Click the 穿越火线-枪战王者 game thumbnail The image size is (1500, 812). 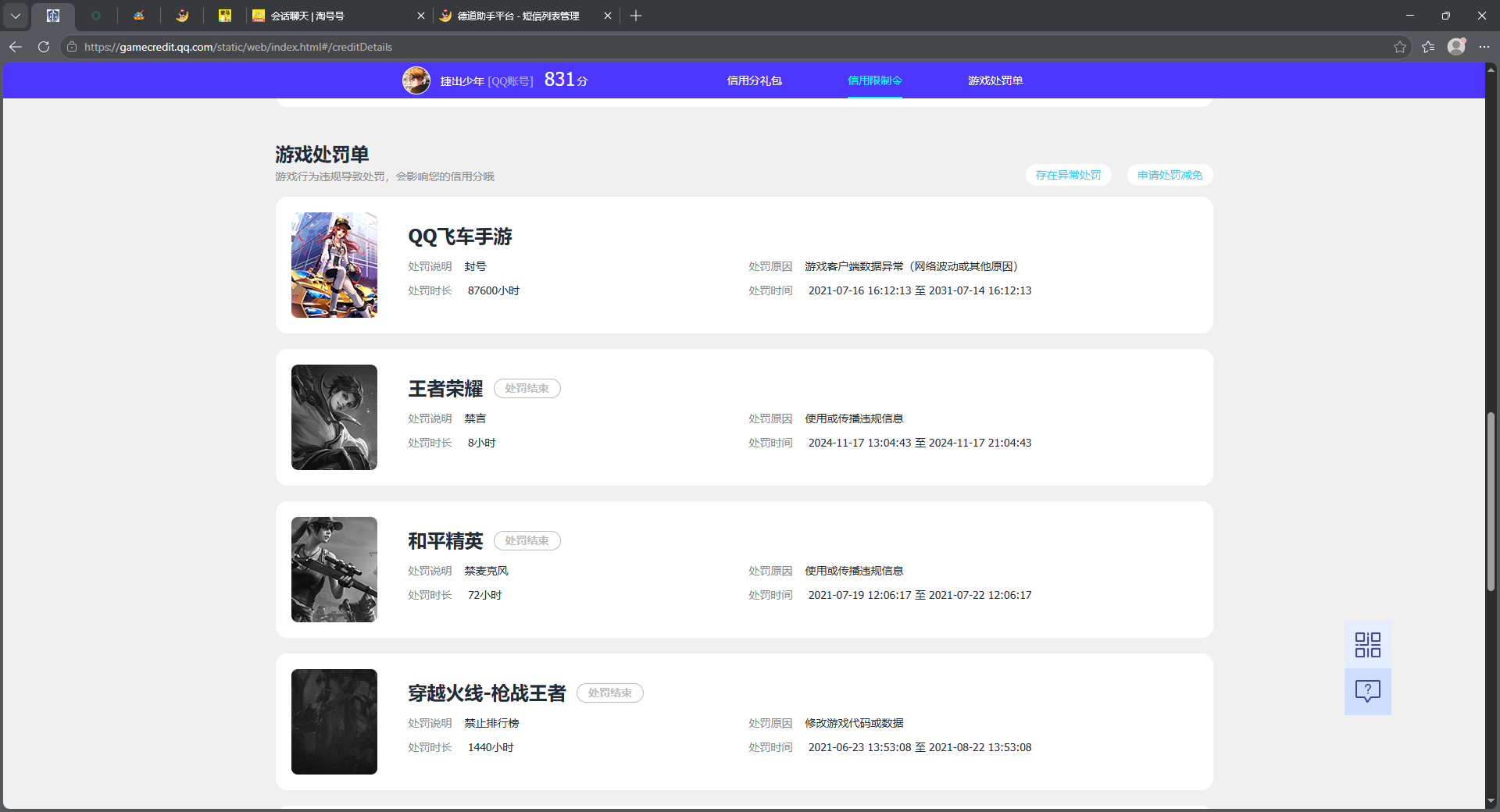coord(334,721)
